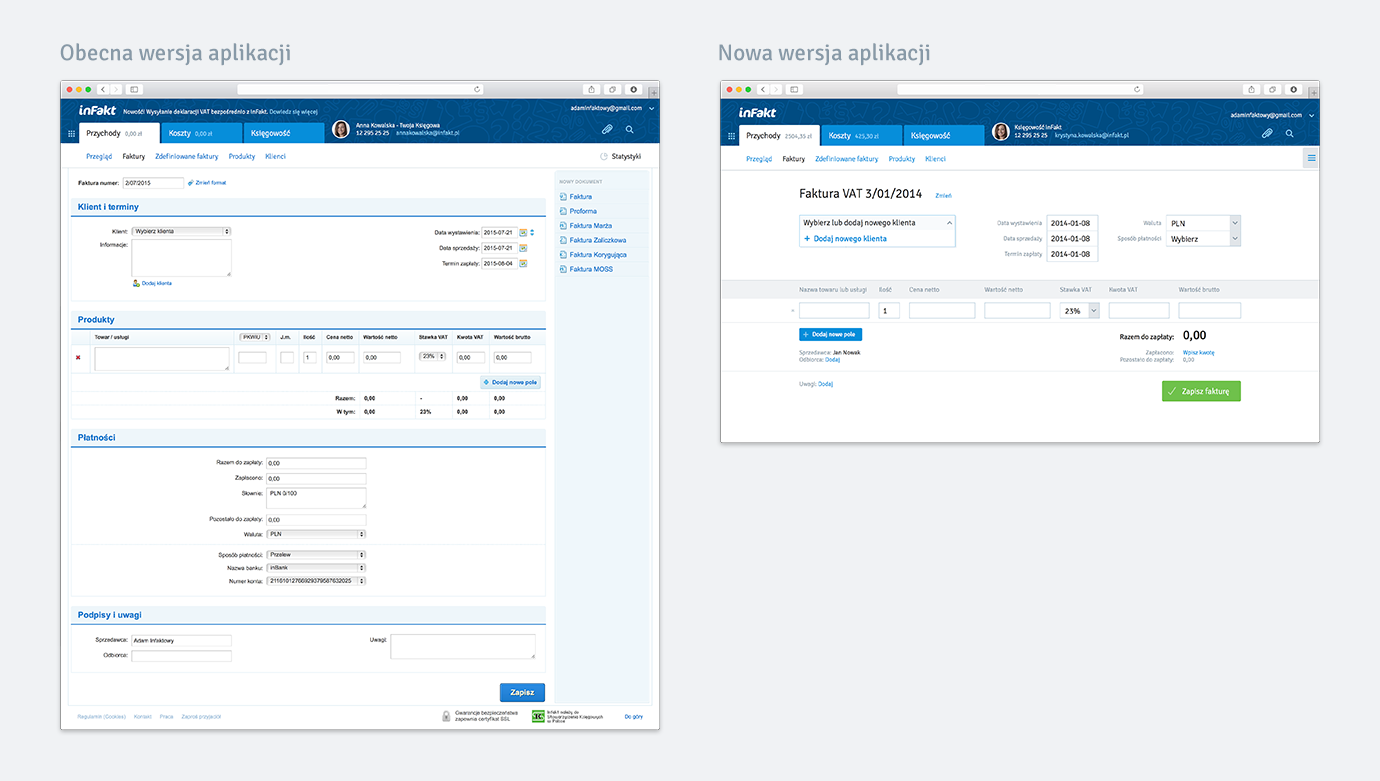
Task: Click the 'Zmień format' link
Action: tap(210, 183)
